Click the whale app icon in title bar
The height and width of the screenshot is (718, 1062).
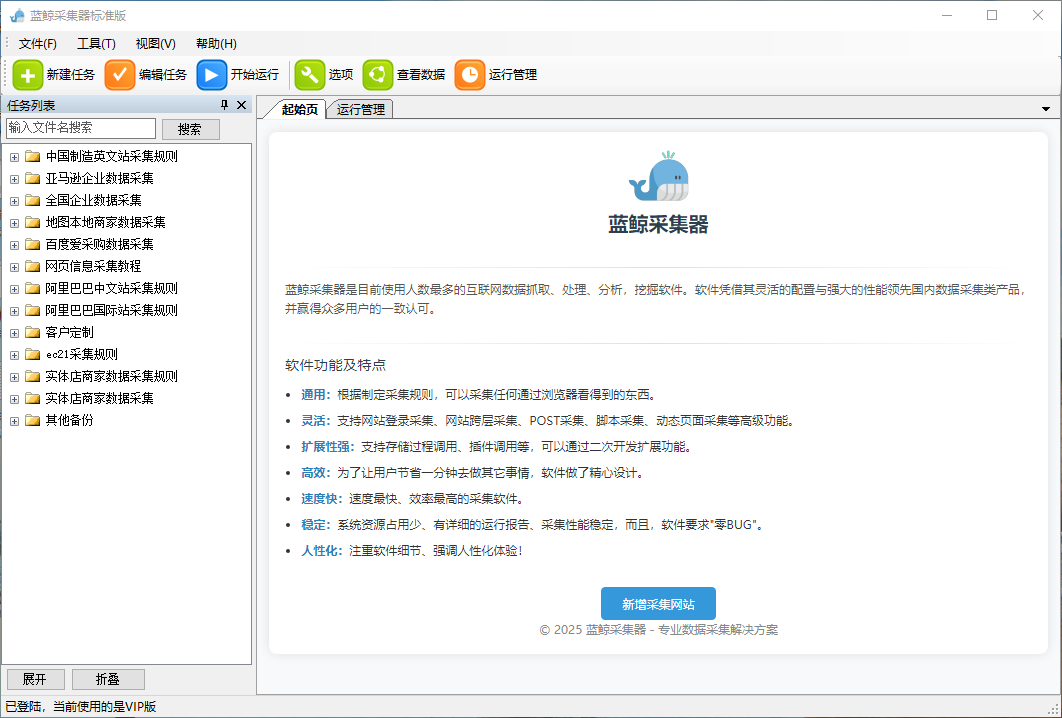click(17, 15)
